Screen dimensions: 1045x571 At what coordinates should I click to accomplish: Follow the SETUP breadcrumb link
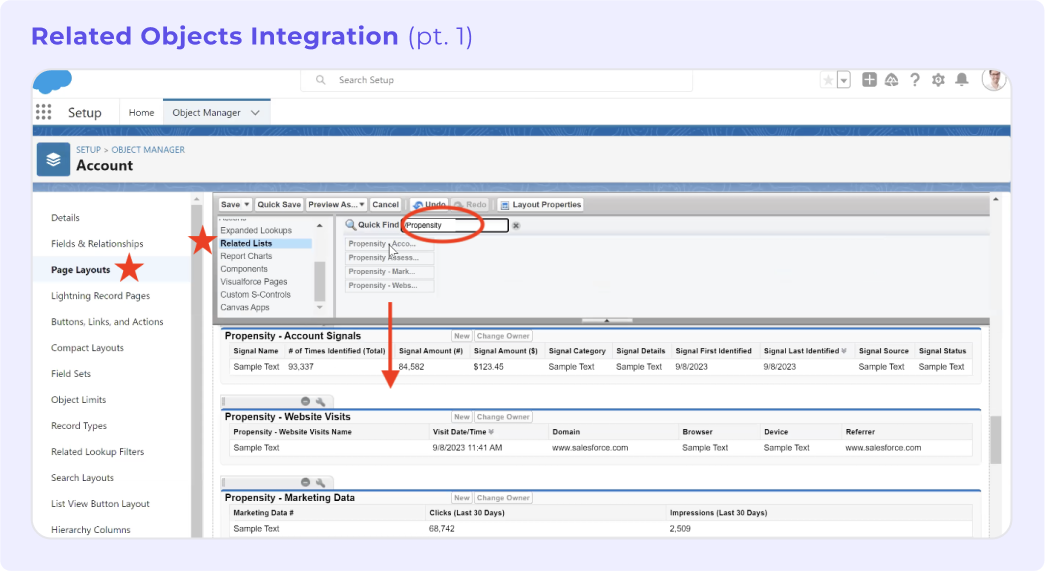coord(88,150)
